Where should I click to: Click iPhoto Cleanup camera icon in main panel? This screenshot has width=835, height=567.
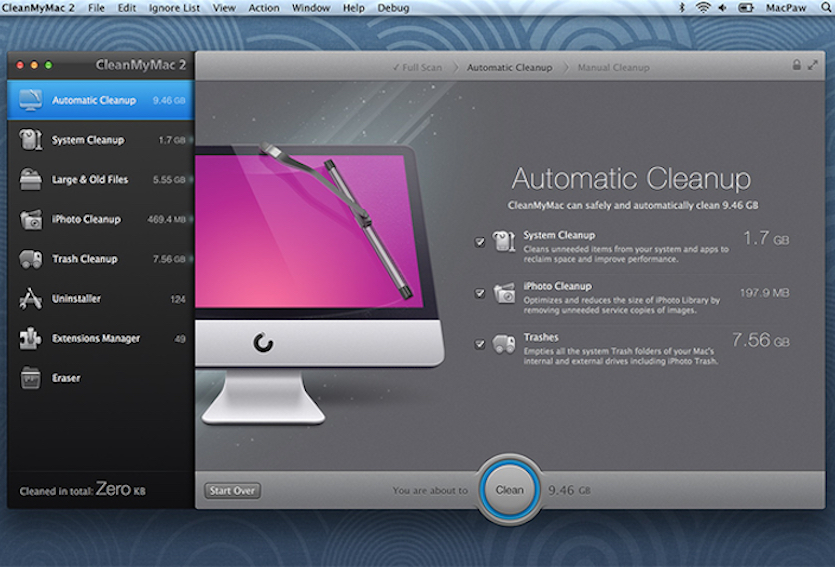tap(504, 292)
